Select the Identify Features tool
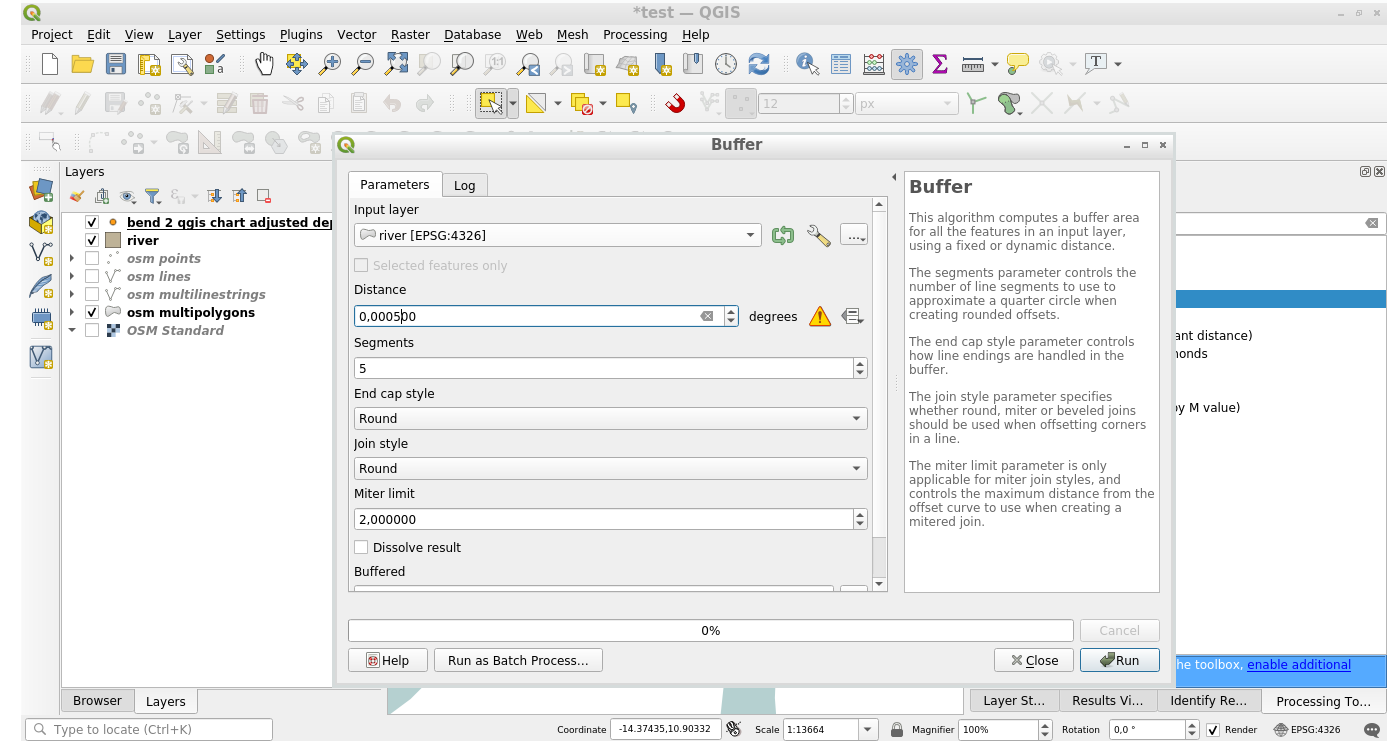The height and width of the screenshot is (741, 1387). click(808, 64)
